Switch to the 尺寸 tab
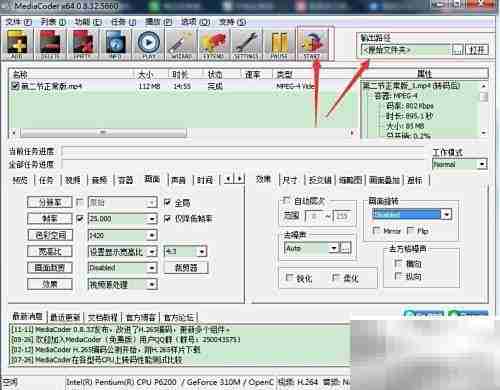The width and height of the screenshot is (500, 390). point(289,180)
